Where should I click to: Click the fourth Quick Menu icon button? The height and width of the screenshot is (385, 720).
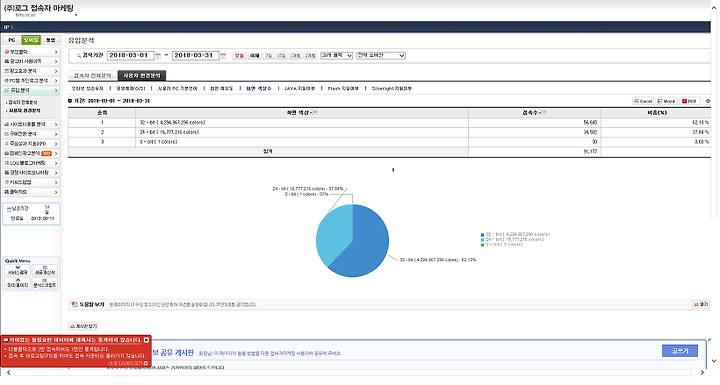(x=45, y=283)
